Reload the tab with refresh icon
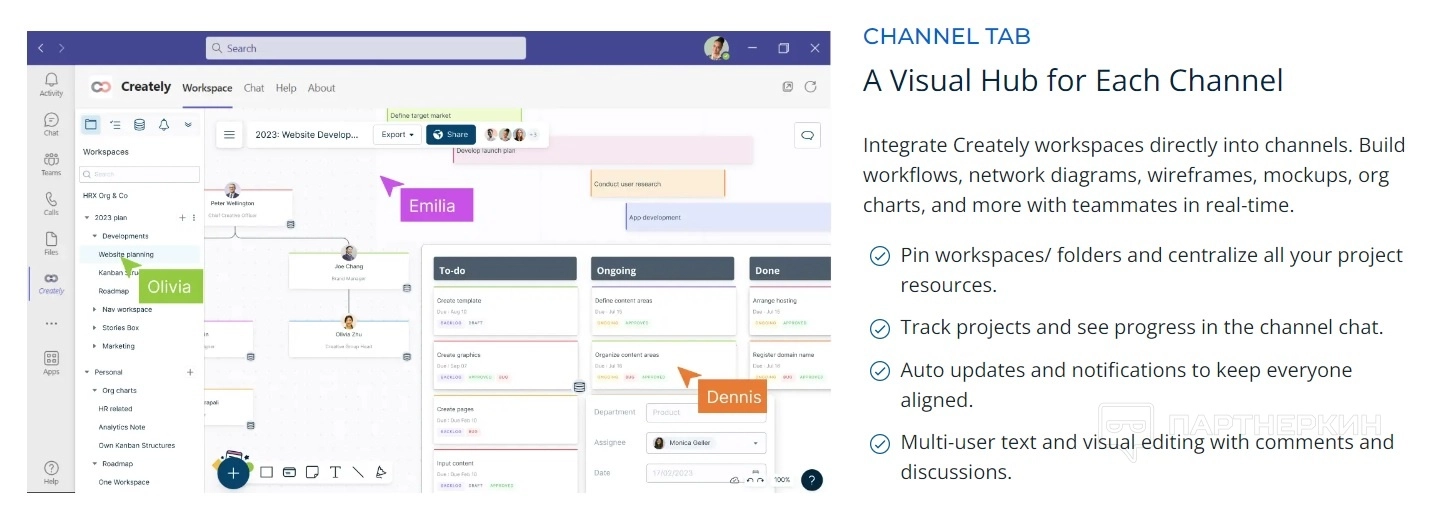The width and height of the screenshot is (1433, 515). (811, 87)
